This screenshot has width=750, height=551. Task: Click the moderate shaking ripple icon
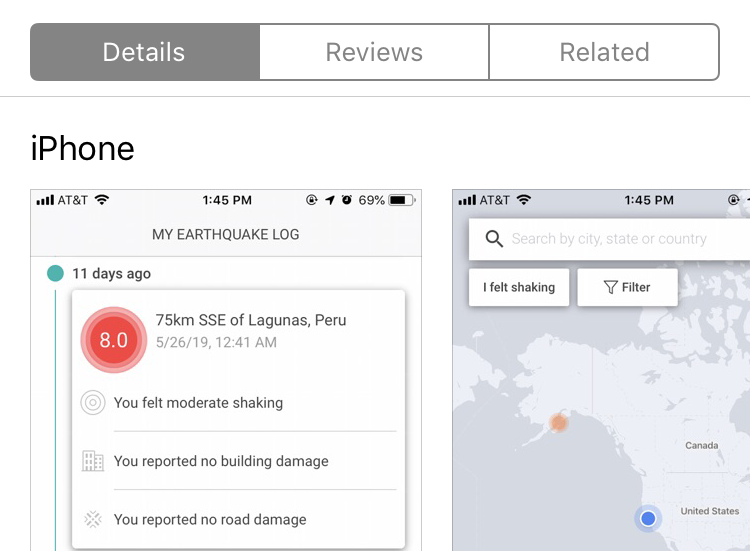point(93,403)
